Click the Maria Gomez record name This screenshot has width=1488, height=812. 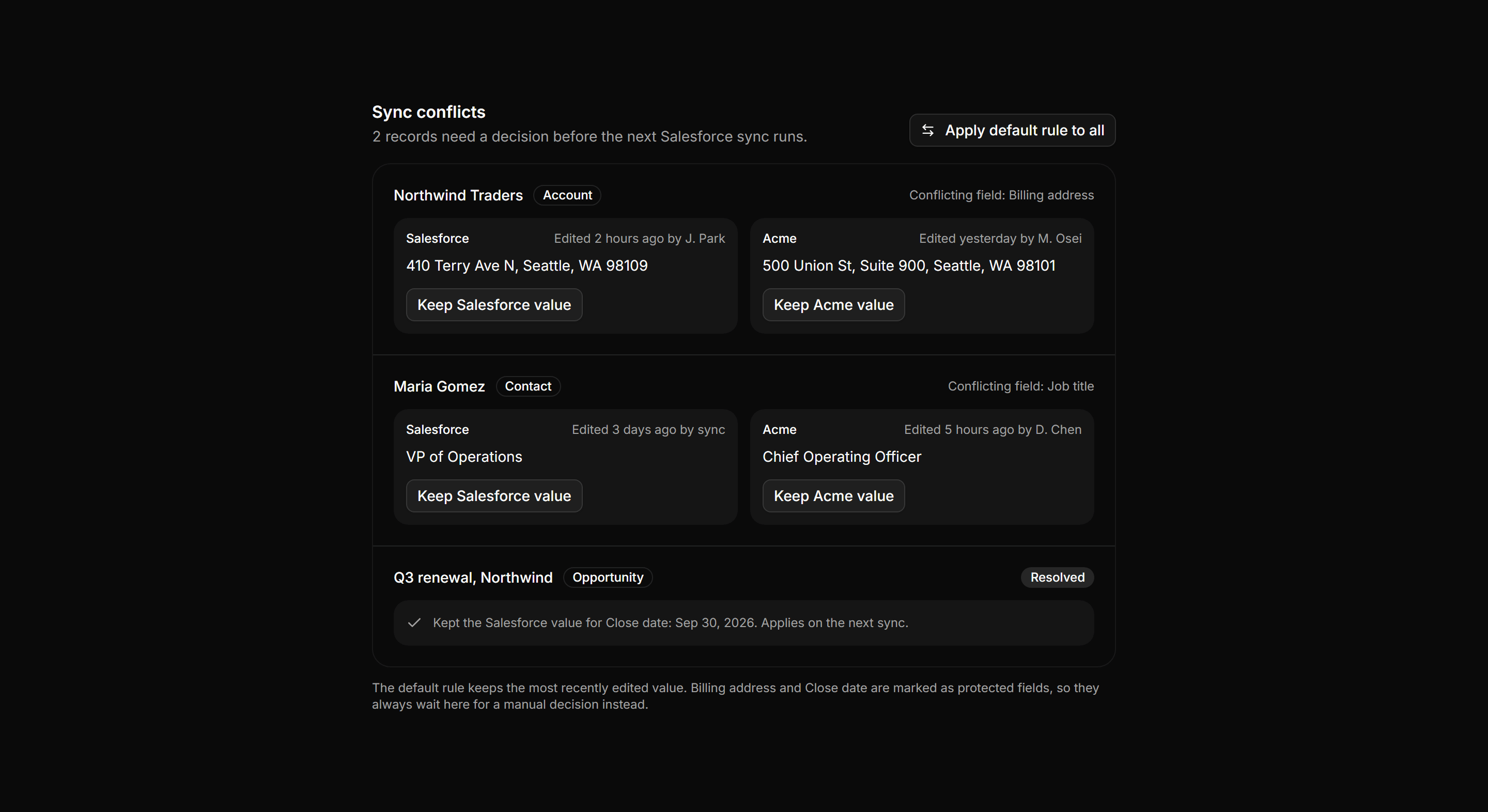point(439,386)
